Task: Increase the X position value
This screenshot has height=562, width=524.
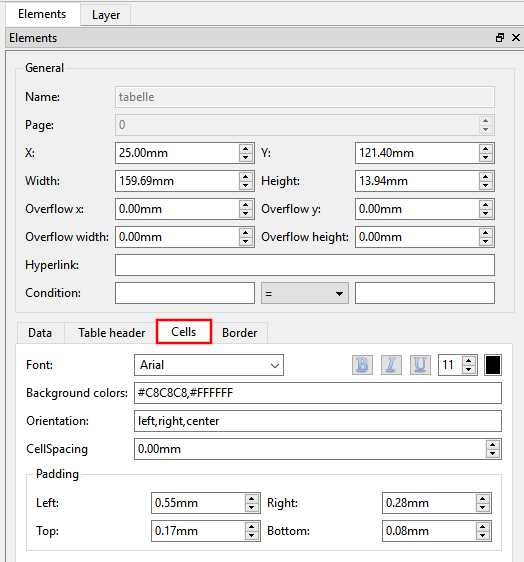Action: coord(246,149)
